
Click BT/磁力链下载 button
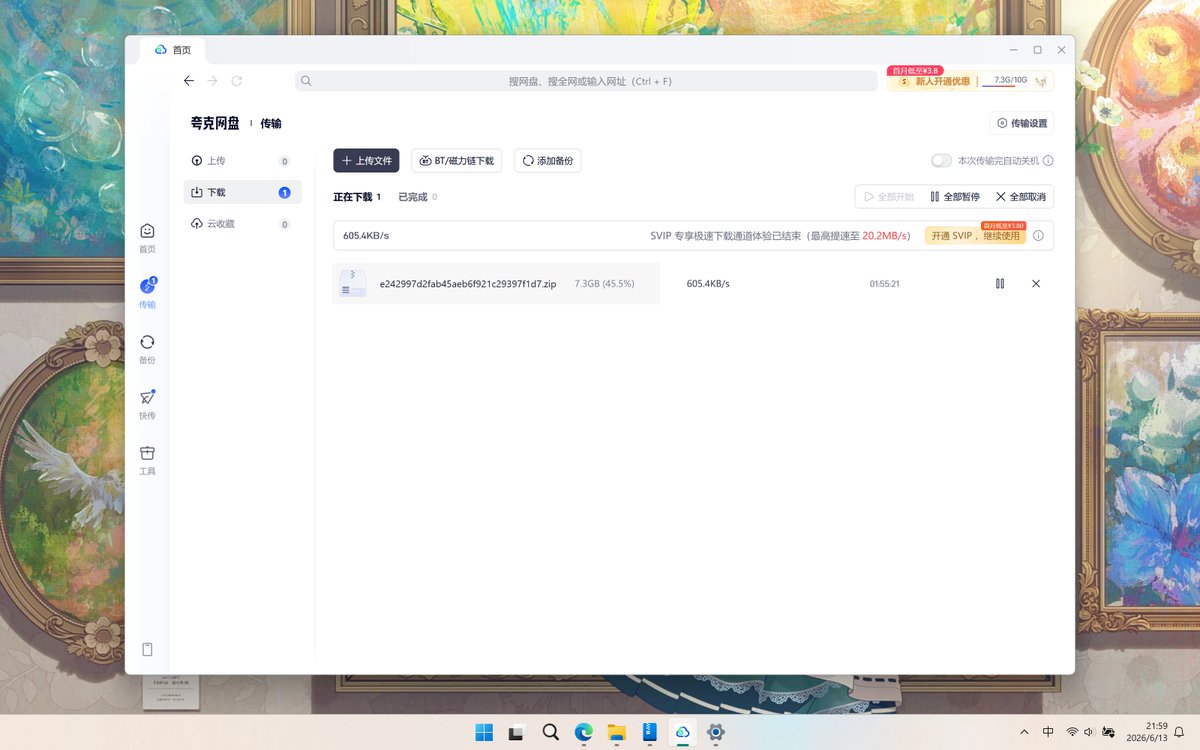click(457, 161)
